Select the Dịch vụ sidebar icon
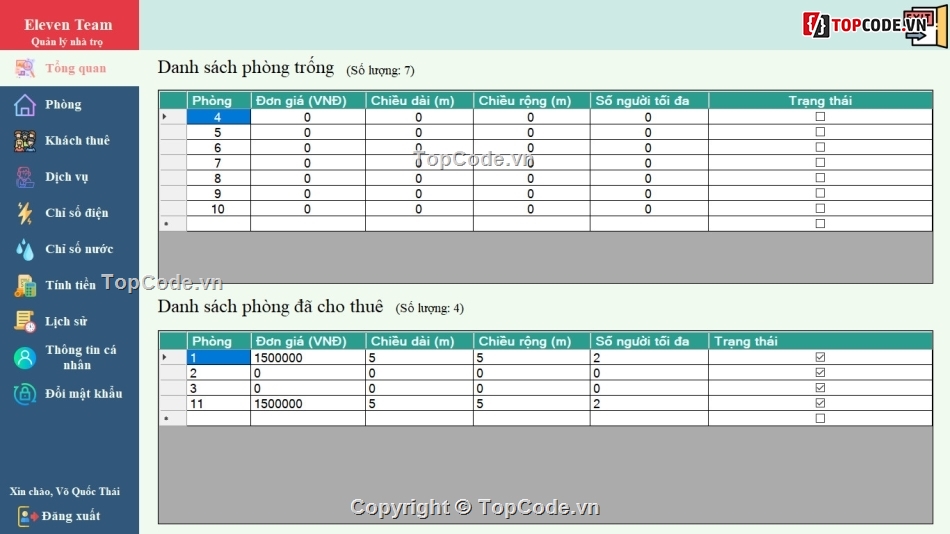950x534 pixels. point(25,177)
